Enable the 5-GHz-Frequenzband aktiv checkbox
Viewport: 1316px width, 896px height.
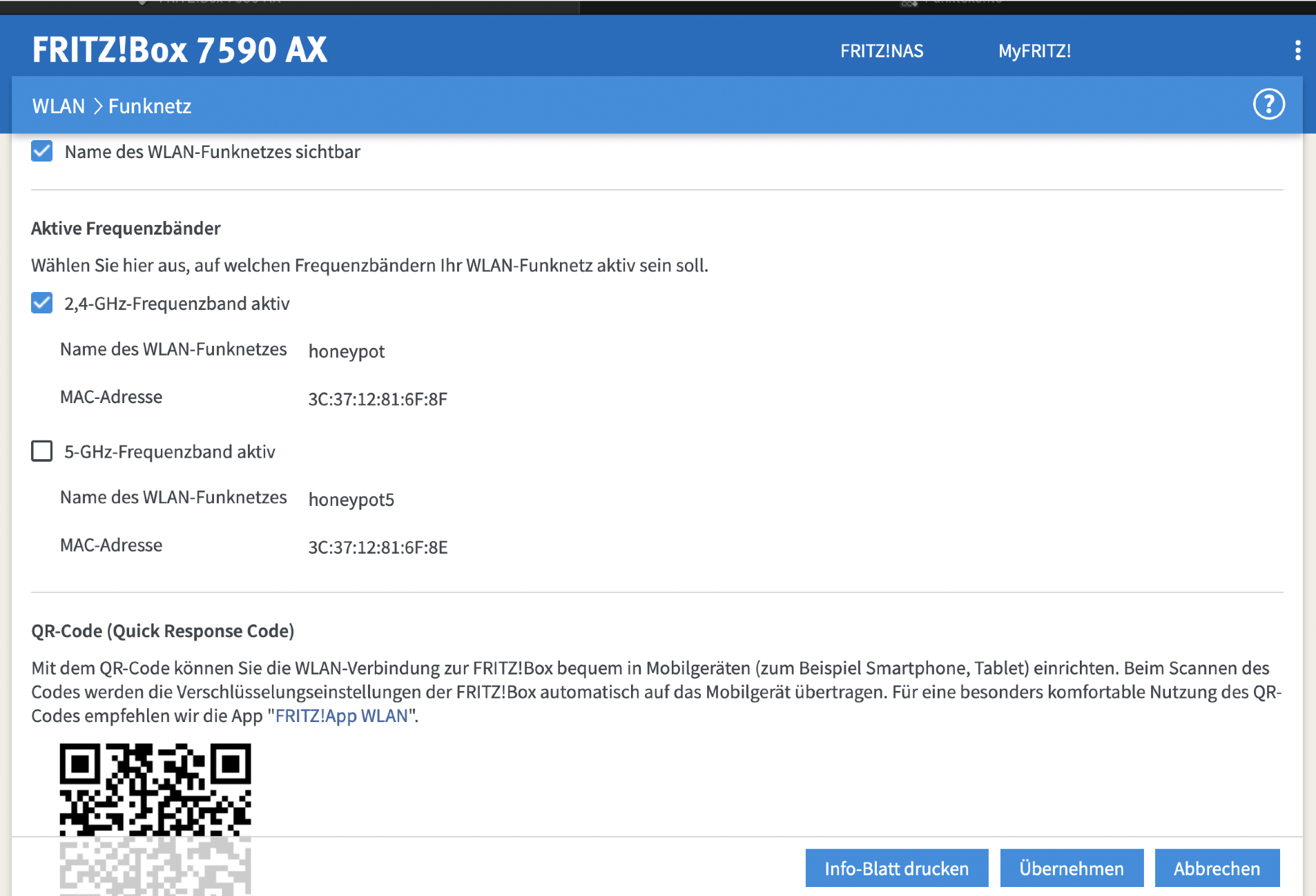click(x=42, y=451)
